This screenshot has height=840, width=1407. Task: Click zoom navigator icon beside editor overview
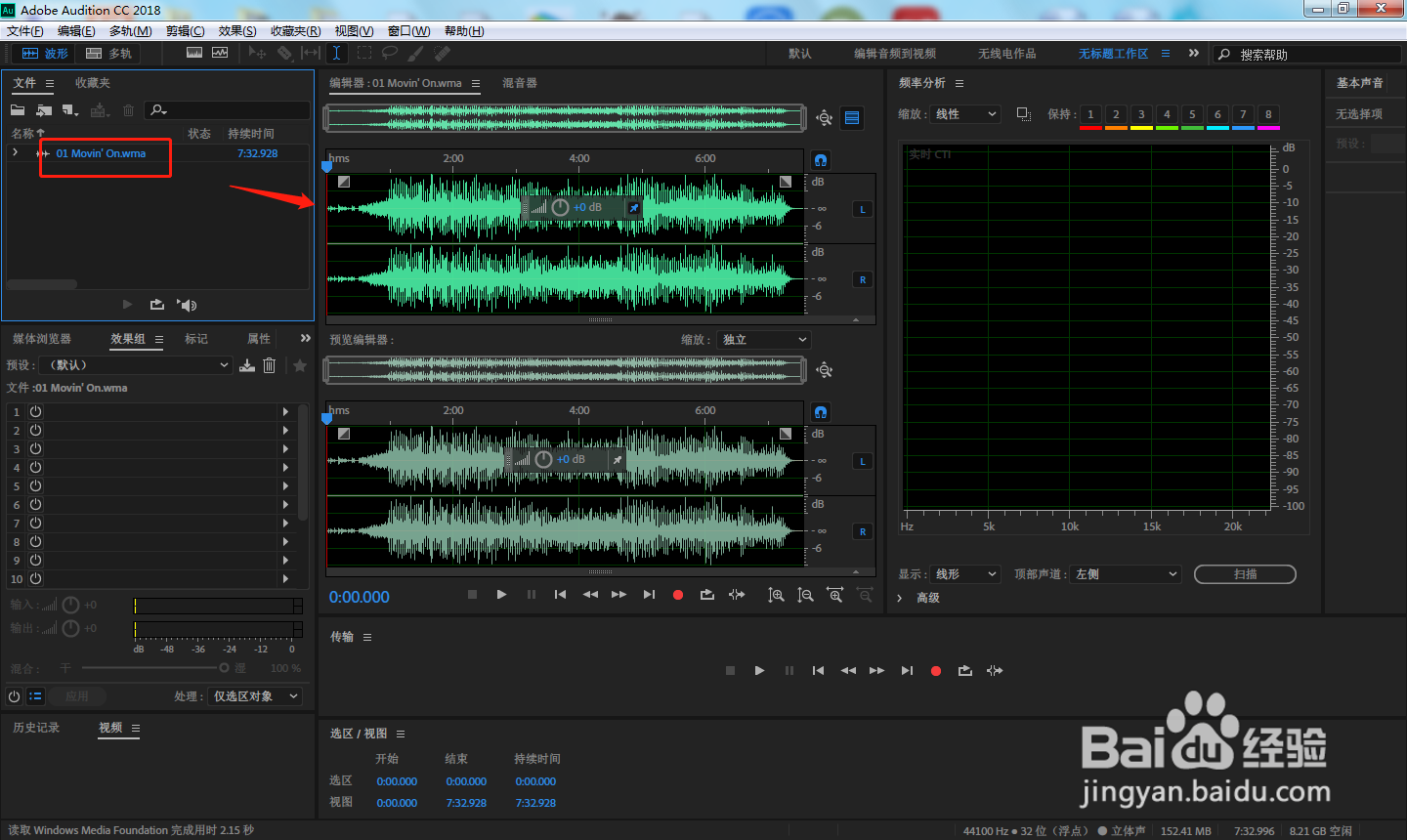825,118
